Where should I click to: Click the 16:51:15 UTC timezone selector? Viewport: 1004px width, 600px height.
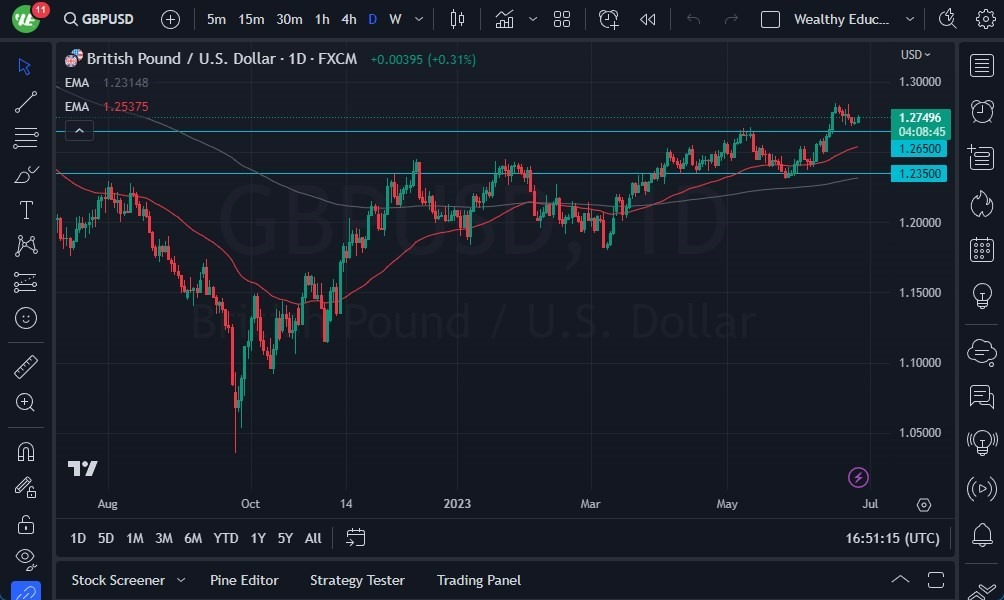click(891, 537)
